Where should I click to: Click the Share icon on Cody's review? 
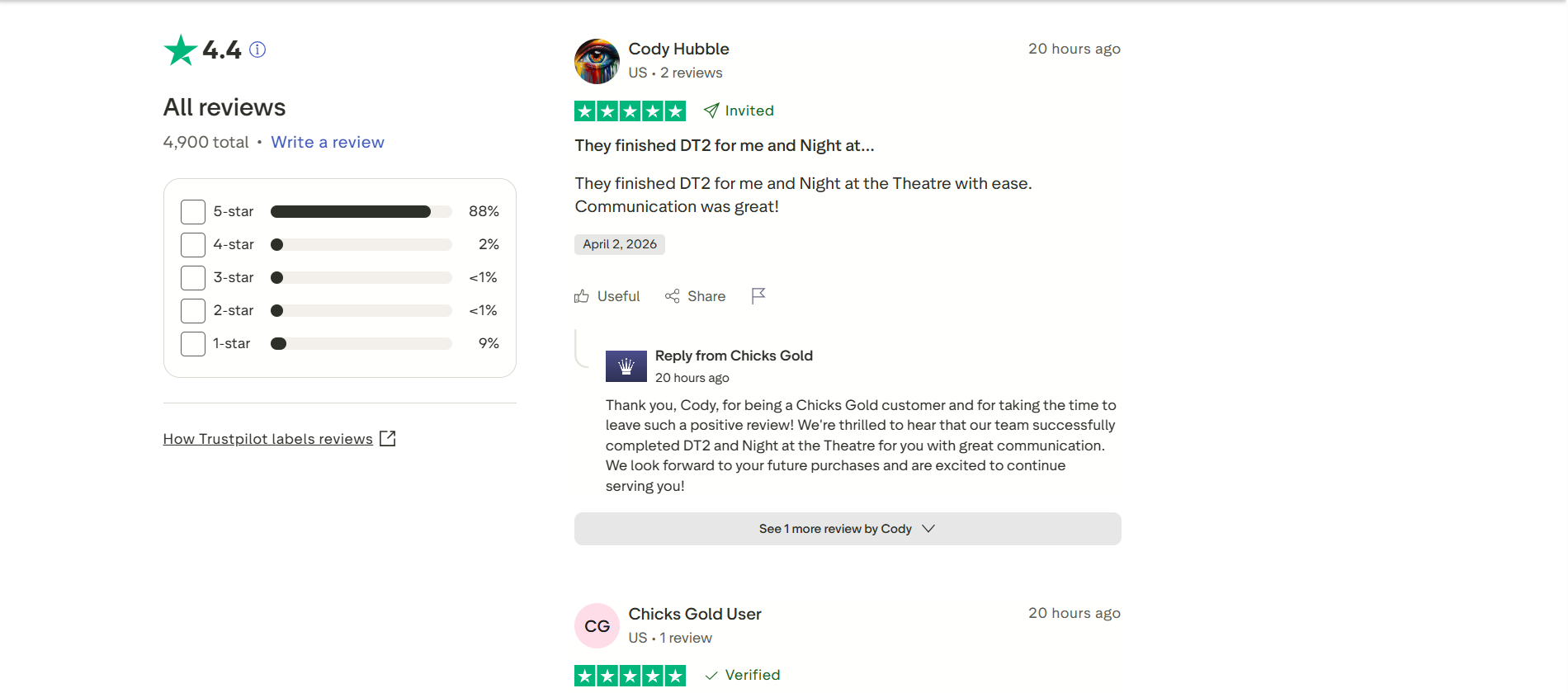click(673, 296)
